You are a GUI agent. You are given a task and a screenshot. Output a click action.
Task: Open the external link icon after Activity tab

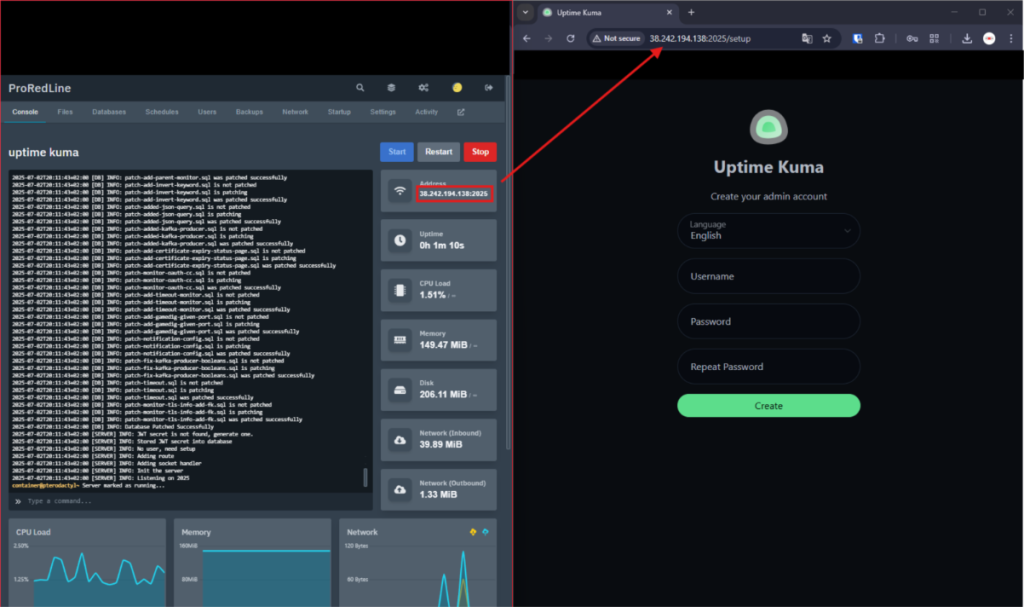click(x=461, y=112)
